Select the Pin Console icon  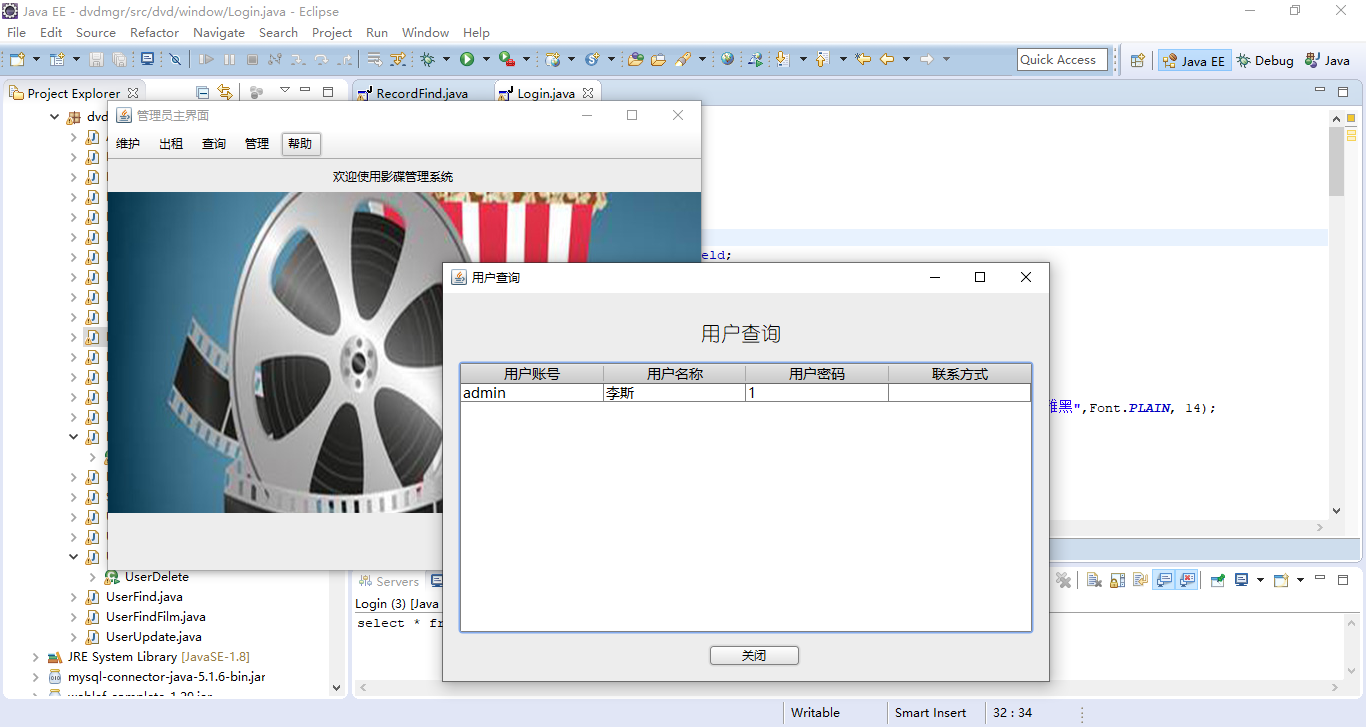point(1218,580)
